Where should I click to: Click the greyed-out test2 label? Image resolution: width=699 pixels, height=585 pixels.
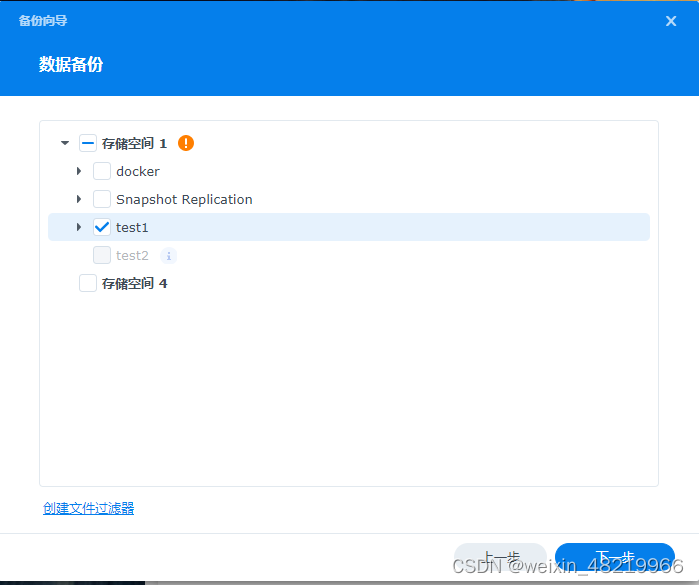(132, 256)
